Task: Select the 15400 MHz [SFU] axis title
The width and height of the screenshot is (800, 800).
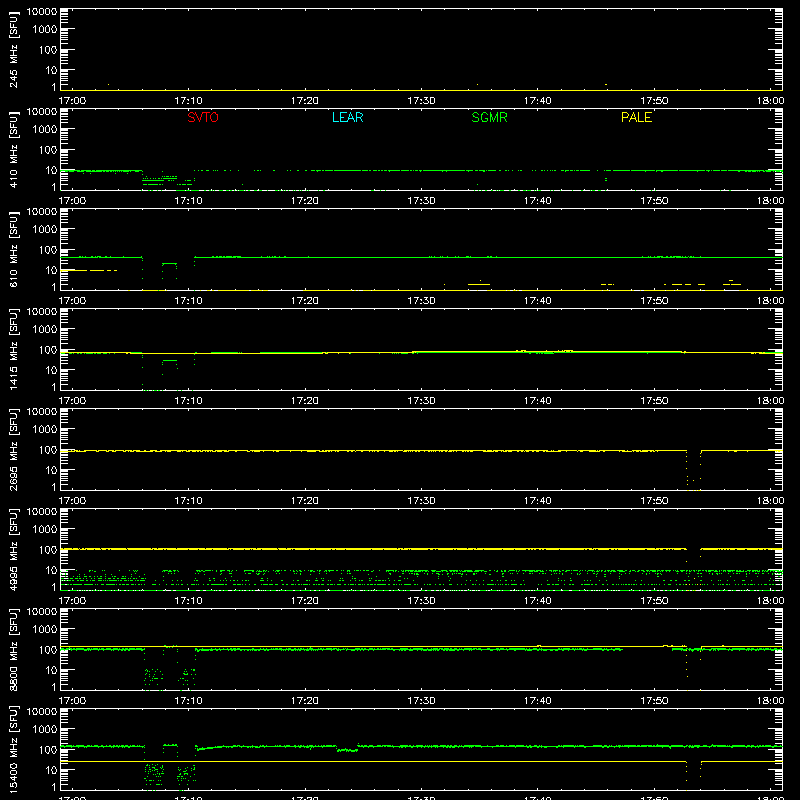Action: tap(13, 749)
